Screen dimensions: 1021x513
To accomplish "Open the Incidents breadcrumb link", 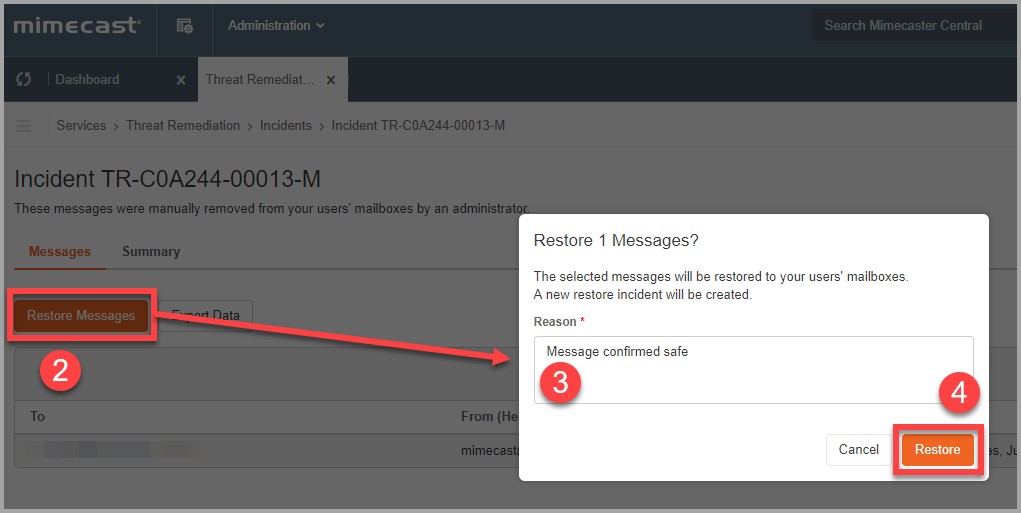I will point(286,126).
